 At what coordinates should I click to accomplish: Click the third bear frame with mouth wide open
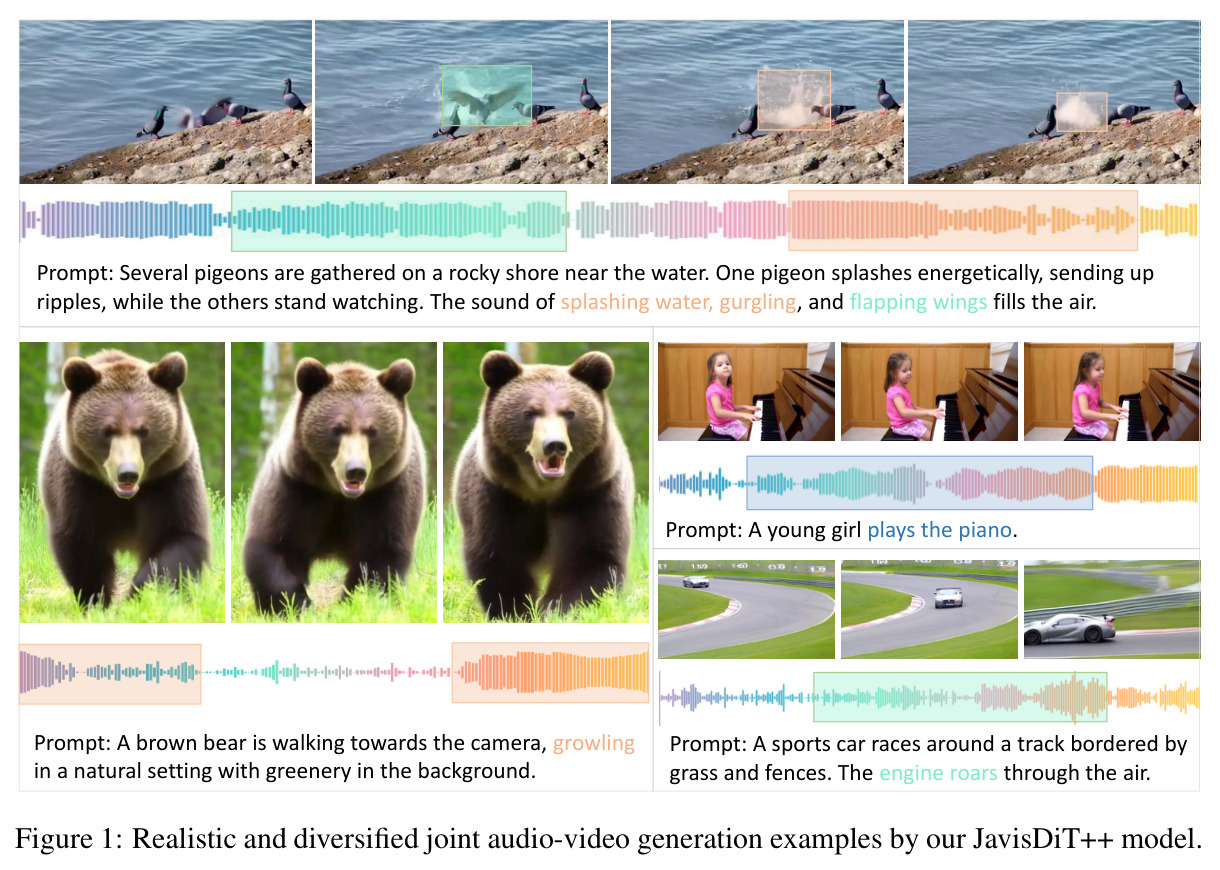point(546,482)
